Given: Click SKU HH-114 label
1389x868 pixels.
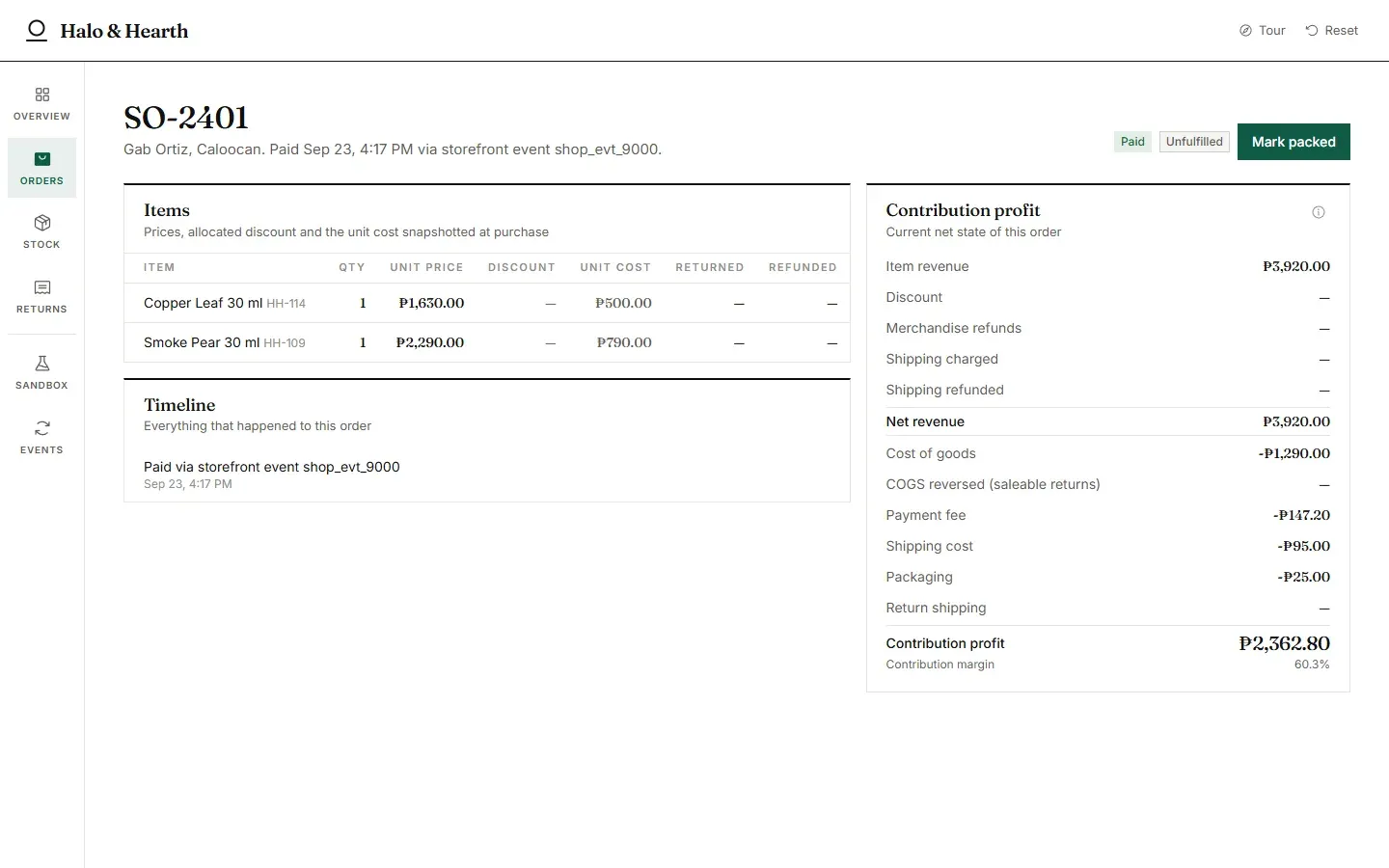Looking at the screenshot, I should [286, 304].
